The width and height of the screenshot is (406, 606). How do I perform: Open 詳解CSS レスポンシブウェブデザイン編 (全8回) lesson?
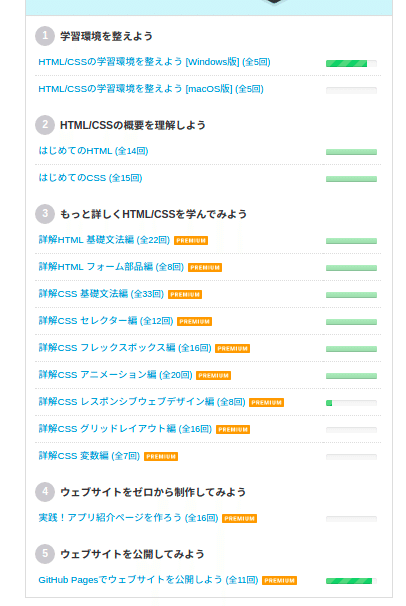pos(141,402)
